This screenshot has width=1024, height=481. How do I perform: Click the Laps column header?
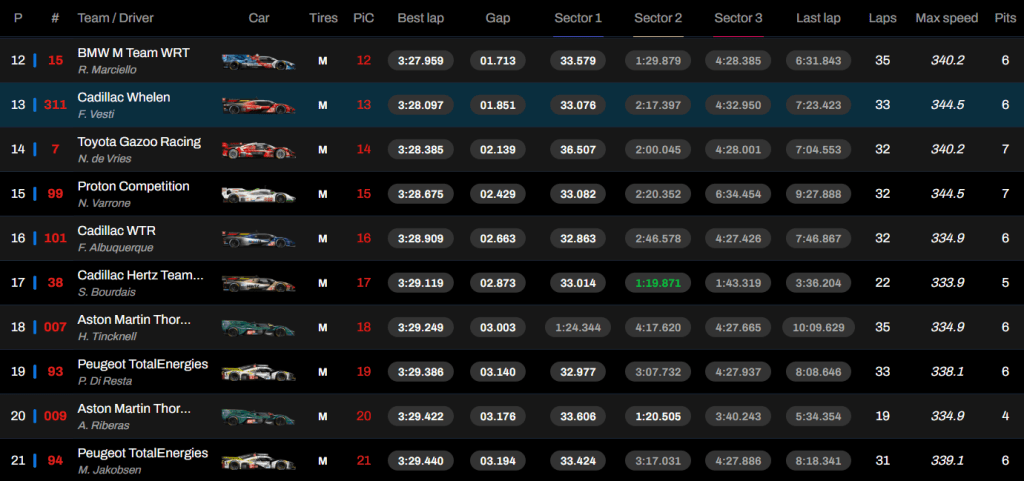pos(882,18)
